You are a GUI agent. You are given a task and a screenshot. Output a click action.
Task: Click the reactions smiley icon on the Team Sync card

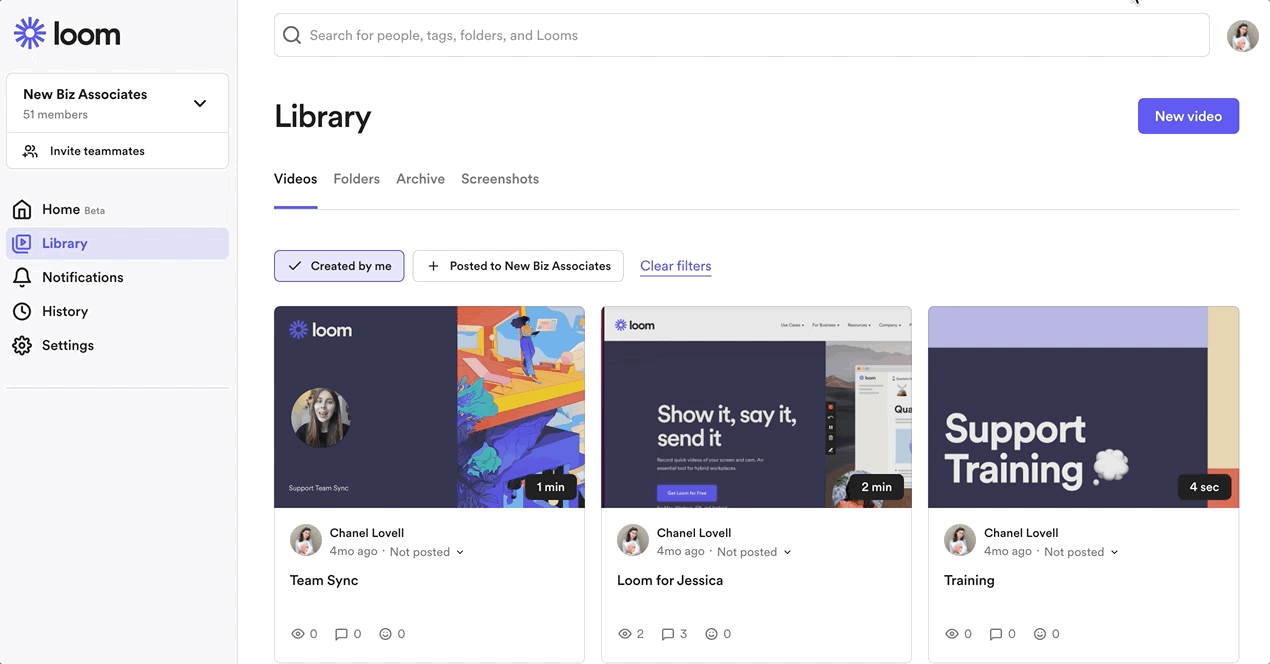385,634
